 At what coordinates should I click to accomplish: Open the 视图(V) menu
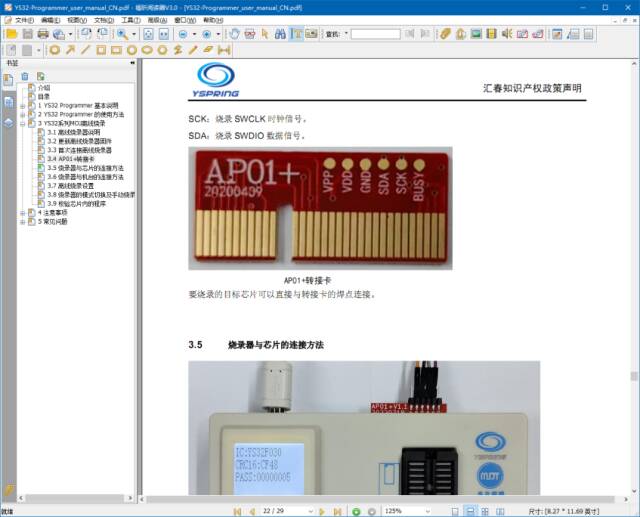[x=77, y=20]
